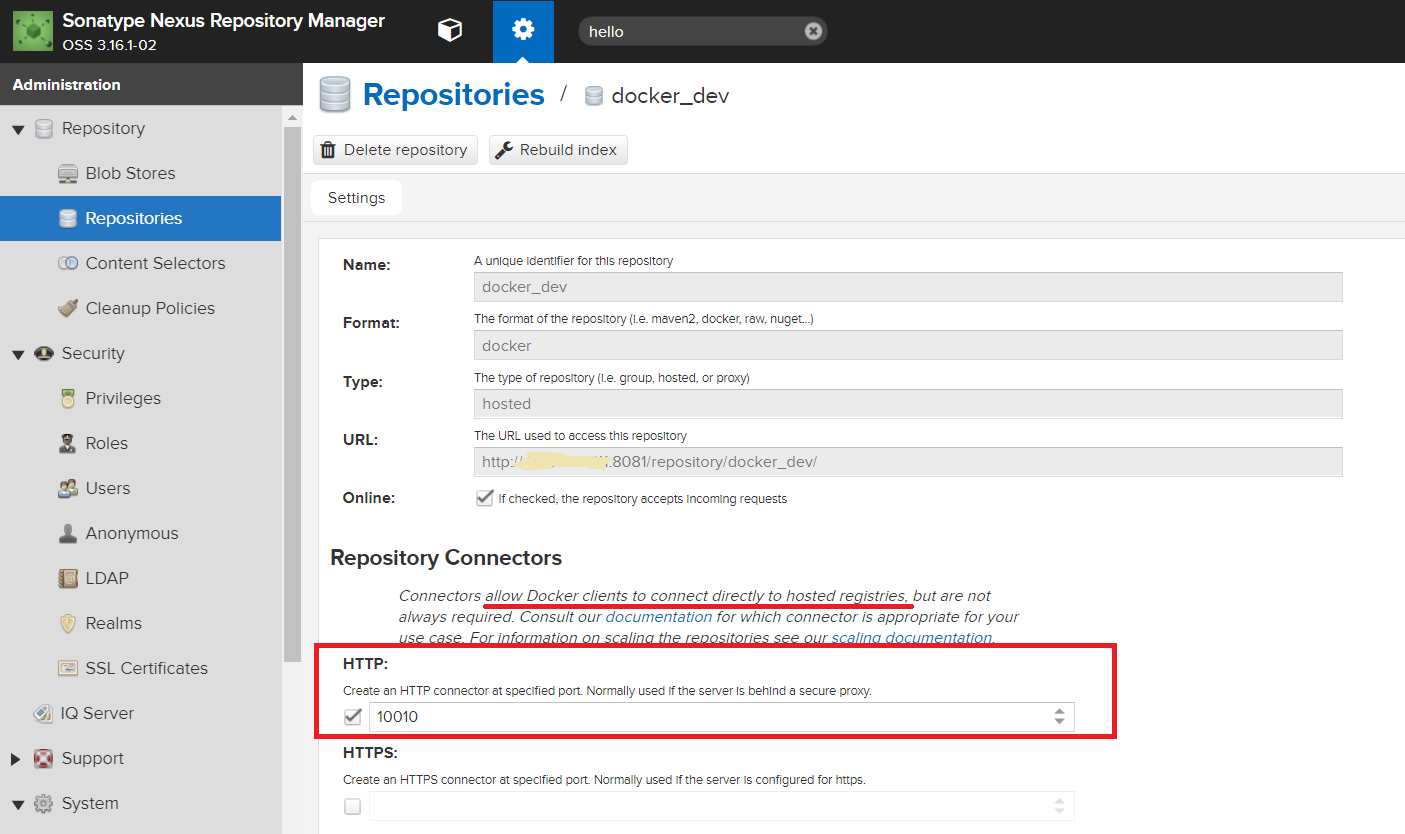1405x834 pixels.
Task: Select Roles in the sidebar
Action: pyautogui.click(x=107, y=443)
